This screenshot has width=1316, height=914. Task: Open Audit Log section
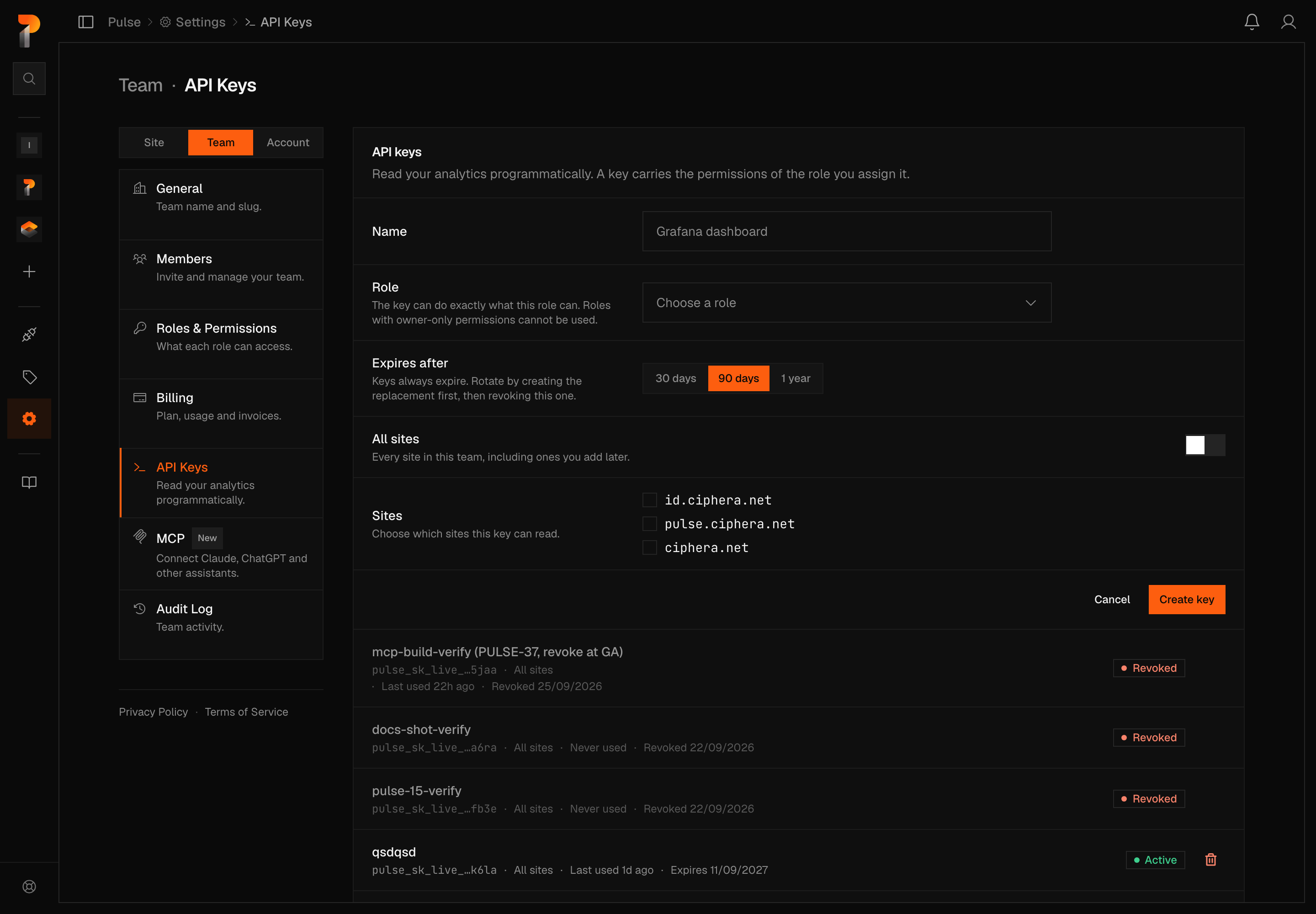pyautogui.click(x=221, y=625)
